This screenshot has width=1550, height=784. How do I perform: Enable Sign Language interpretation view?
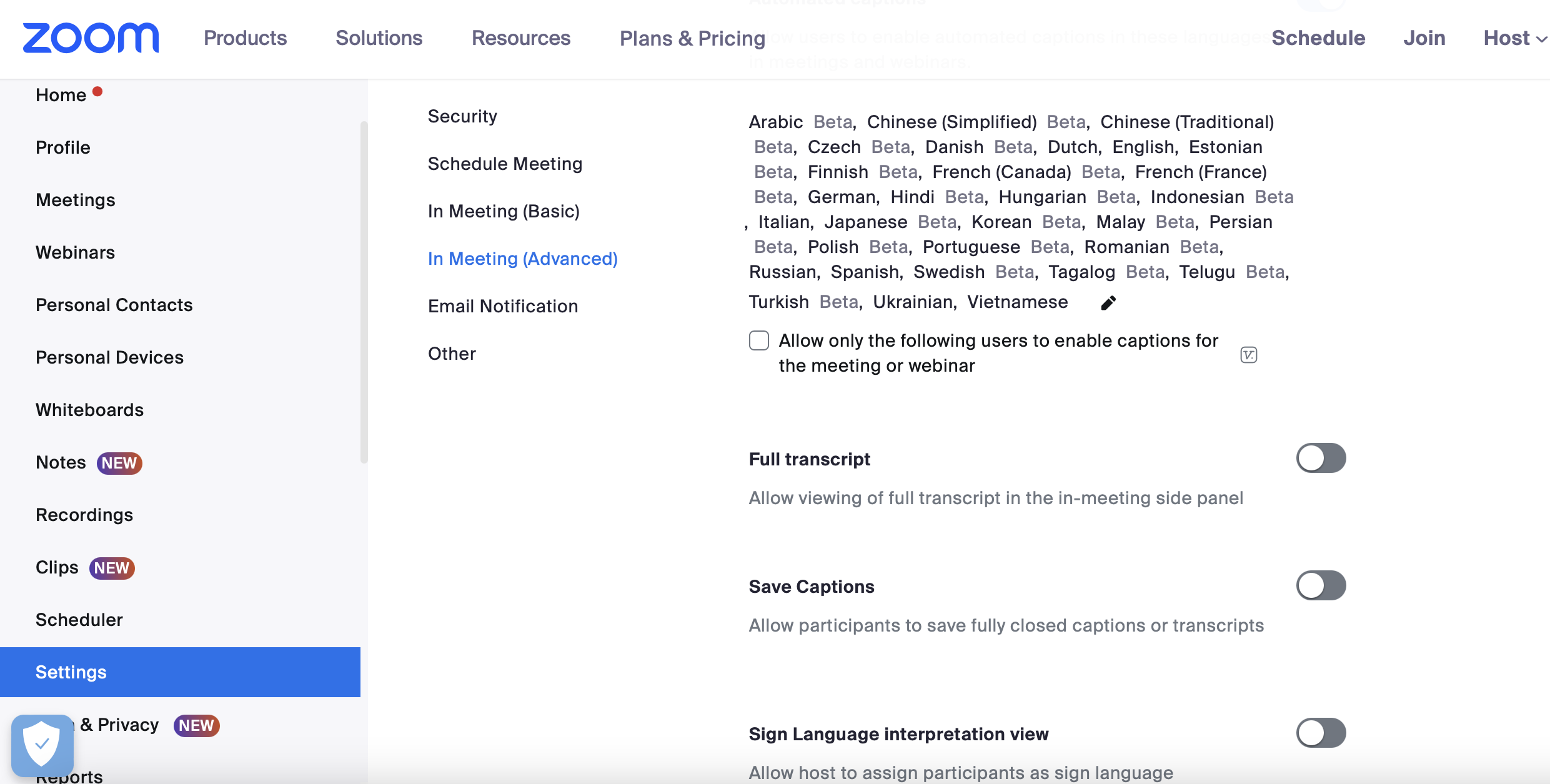(1321, 732)
